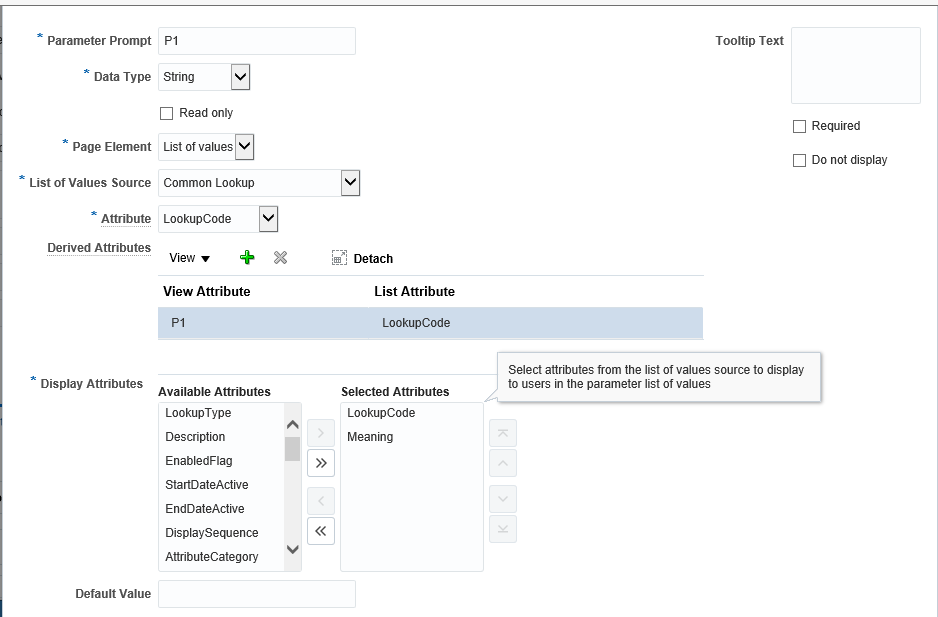
Task: Add a new derived attribute row
Action: [x=246, y=256]
